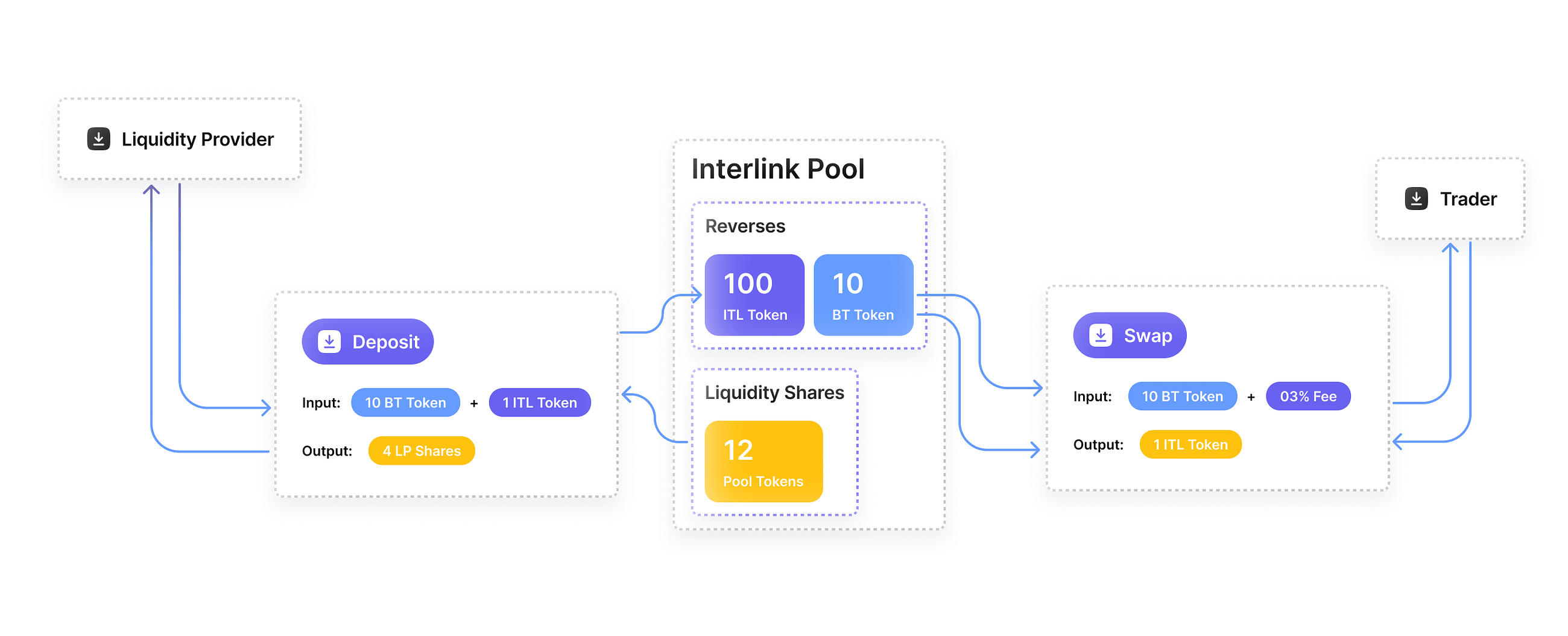
Task: Click the plus sign before 03% Fee
Action: pos(1251,397)
